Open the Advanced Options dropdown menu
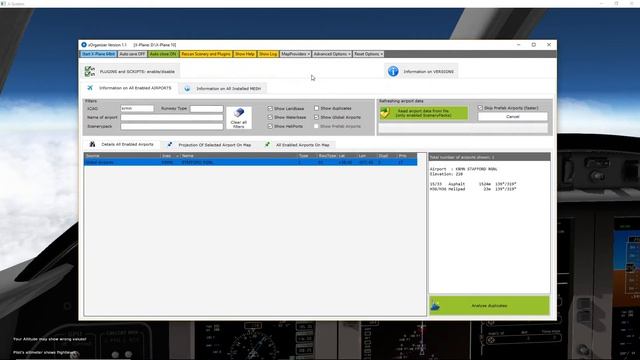Screen dimensions: 640x360 click(x=332, y=54)
